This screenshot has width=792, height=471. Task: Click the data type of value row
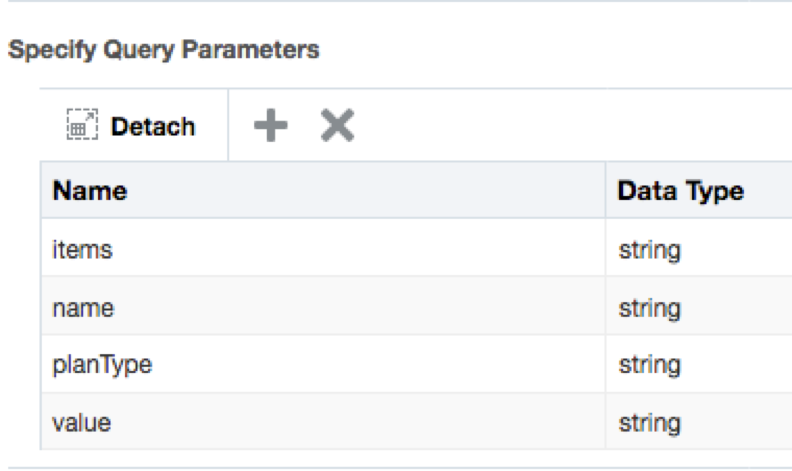[x=650, y=423]
